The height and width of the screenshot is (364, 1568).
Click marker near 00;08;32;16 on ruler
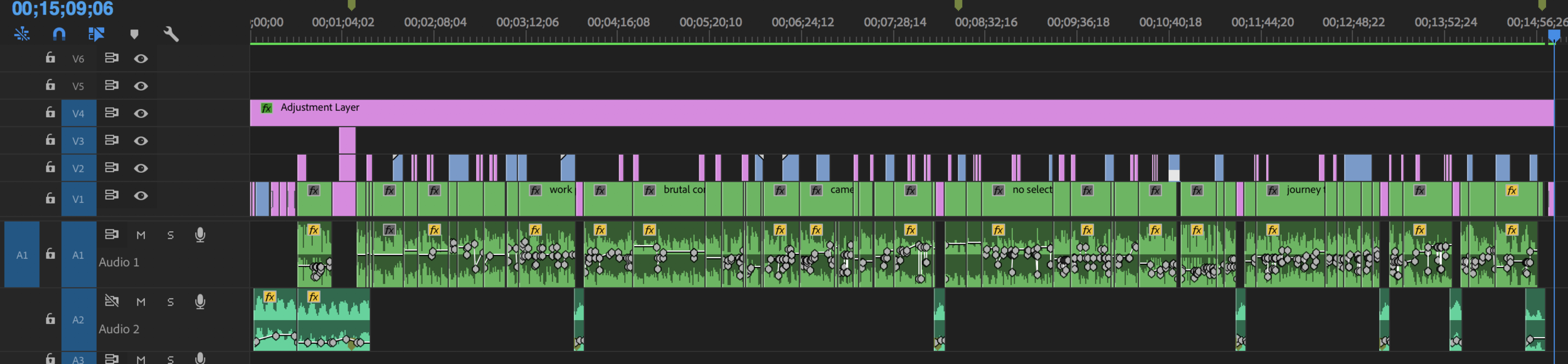click(958, 5)
